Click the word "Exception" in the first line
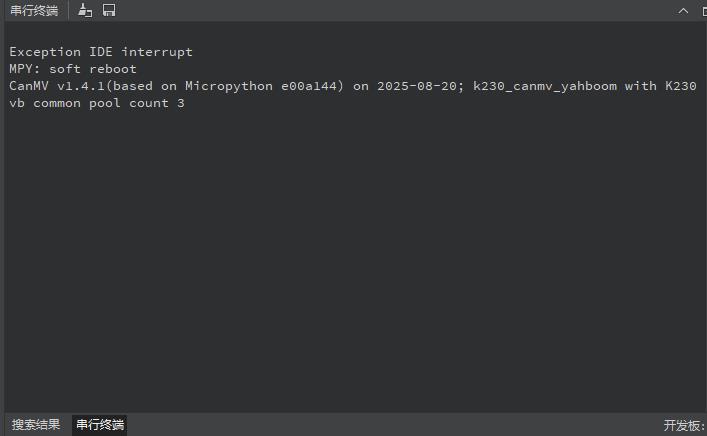Screen dimensions: 707x436 [45, 51]
